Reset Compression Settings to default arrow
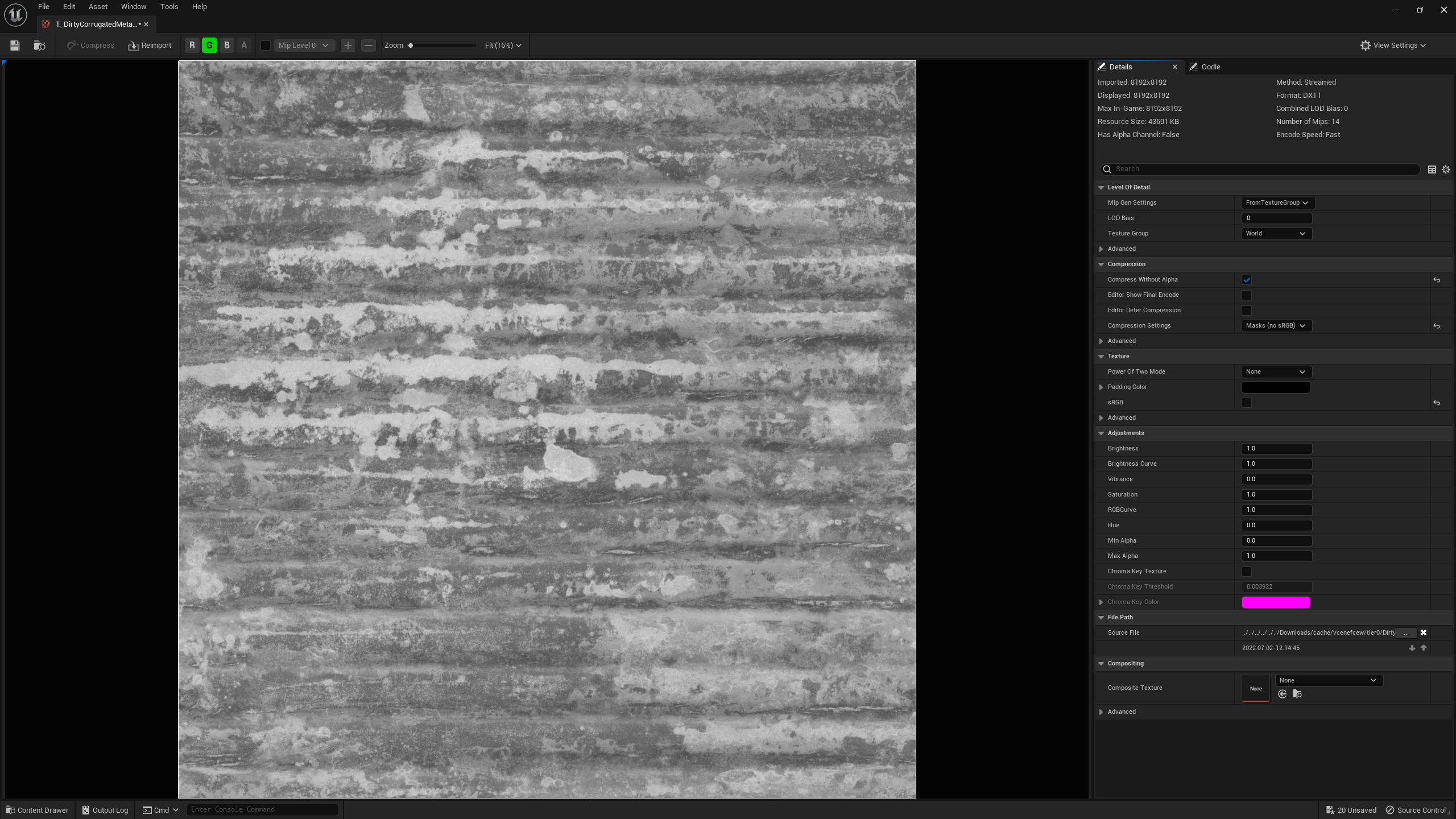The image size is (1456, 819). point(1437,326)
